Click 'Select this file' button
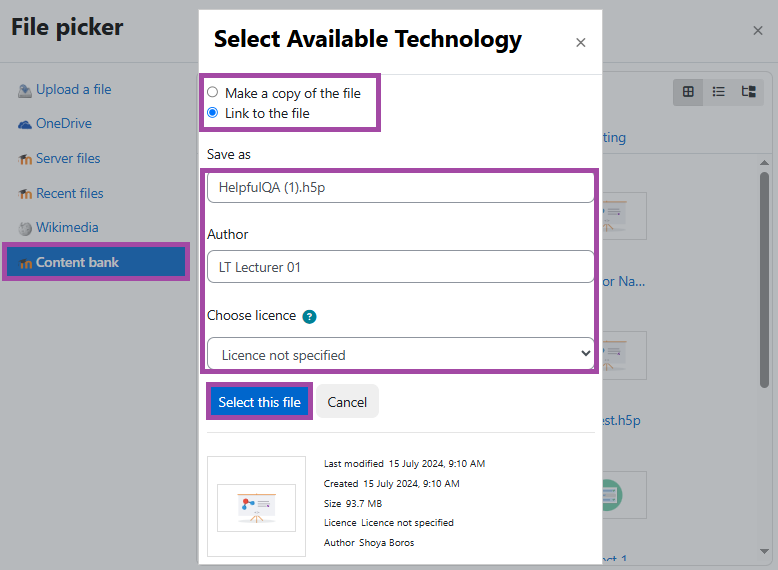The height and width of the screenshot is (570, 778). pyautogui.click(x=259, y=401)
